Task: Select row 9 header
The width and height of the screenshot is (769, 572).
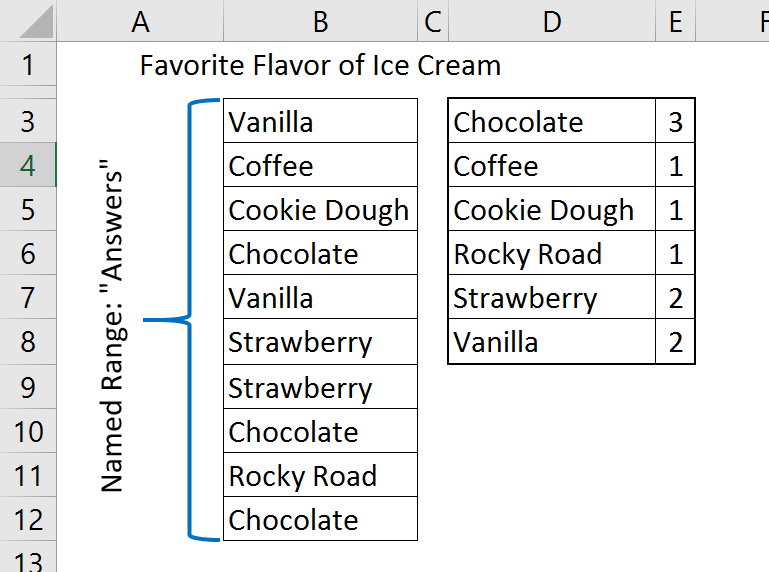Action: [28, 388]
